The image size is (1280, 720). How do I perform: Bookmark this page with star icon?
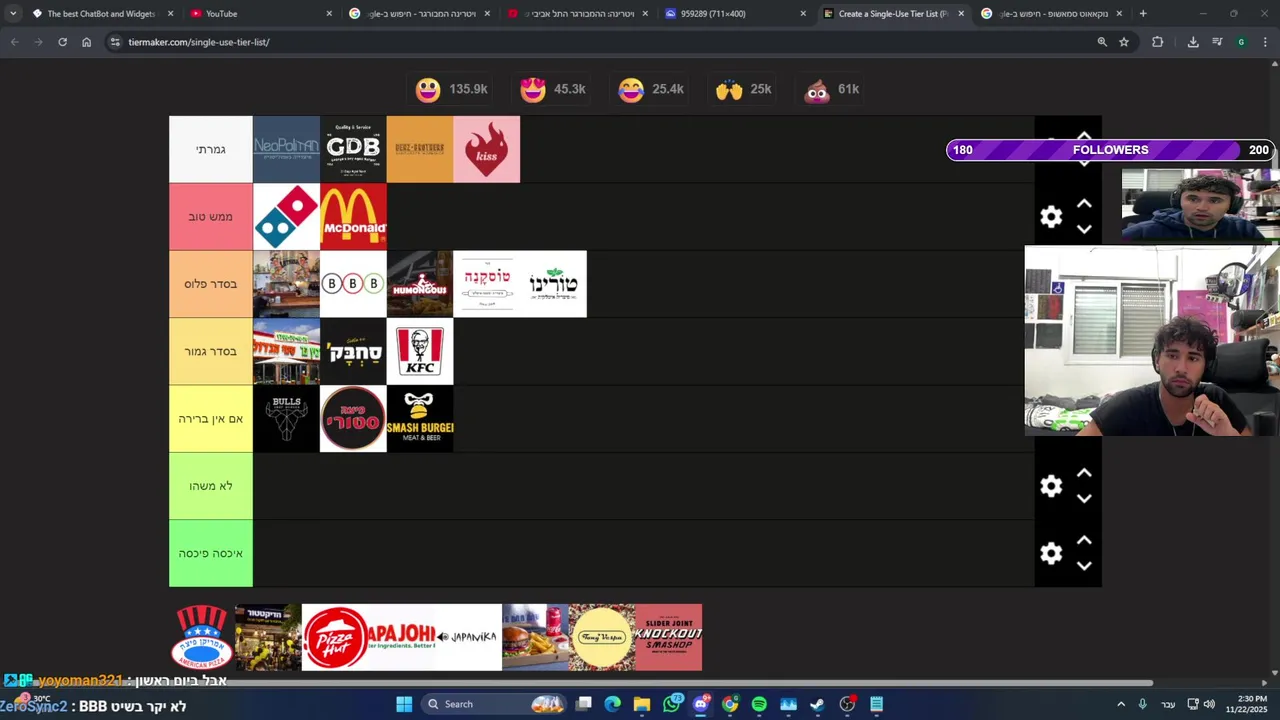pyautogui.click(x=1124, y=42)
